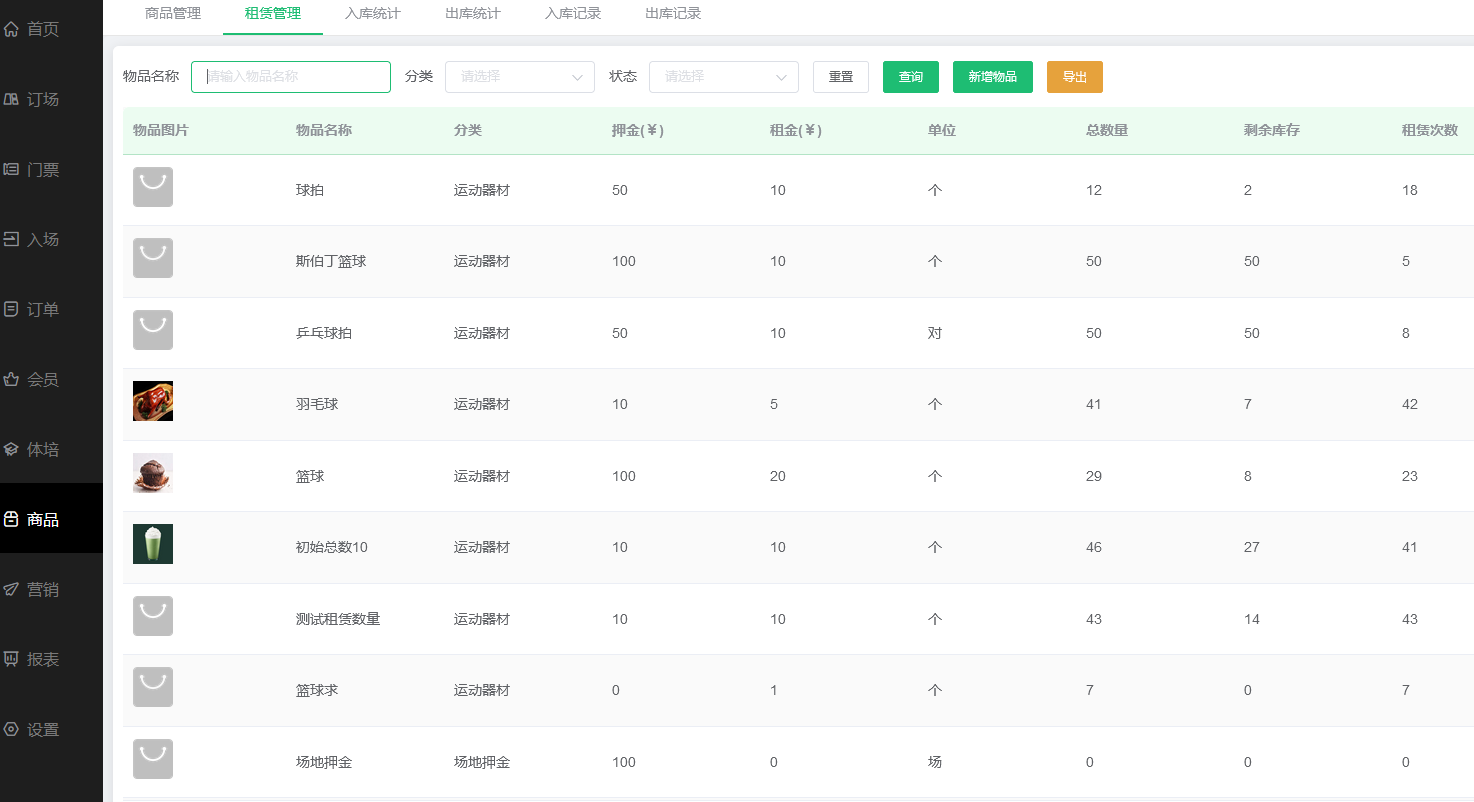1474x802 pixels.
Task: Open the 订单 orders icon
Action: click(12, 310)
